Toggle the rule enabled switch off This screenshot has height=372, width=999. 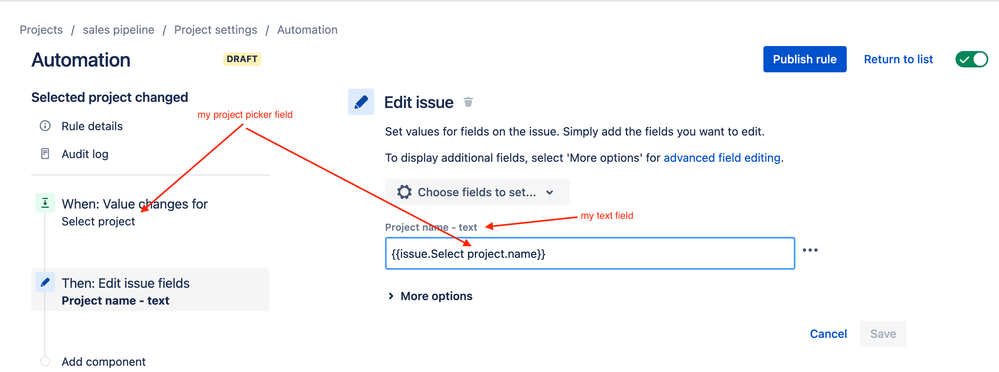point(972,59)
